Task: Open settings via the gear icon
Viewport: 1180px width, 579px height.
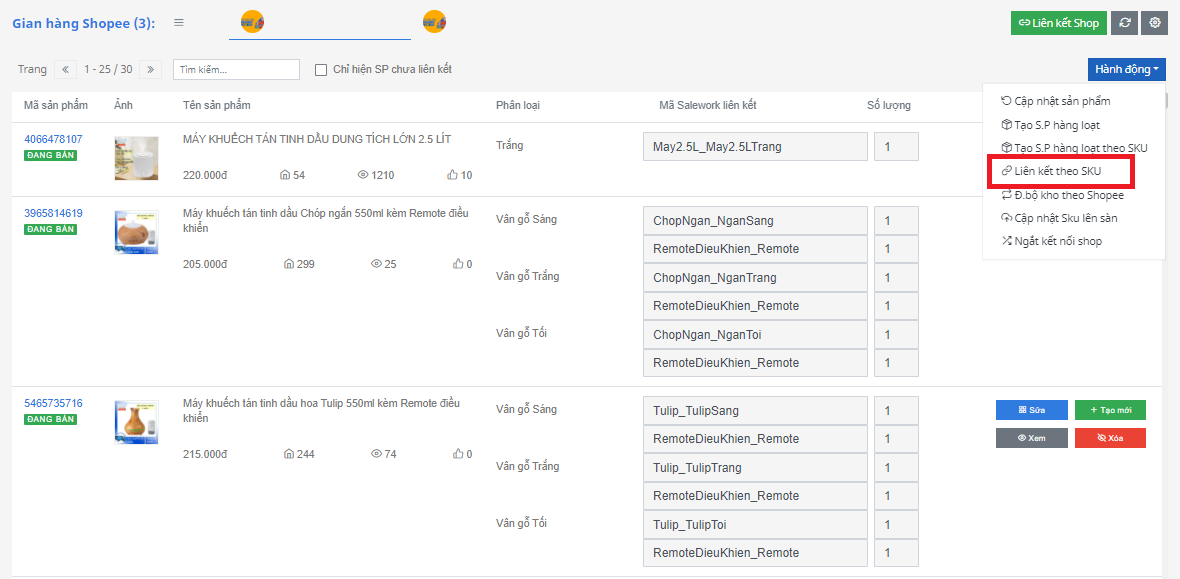Action: click(1155, 23)
